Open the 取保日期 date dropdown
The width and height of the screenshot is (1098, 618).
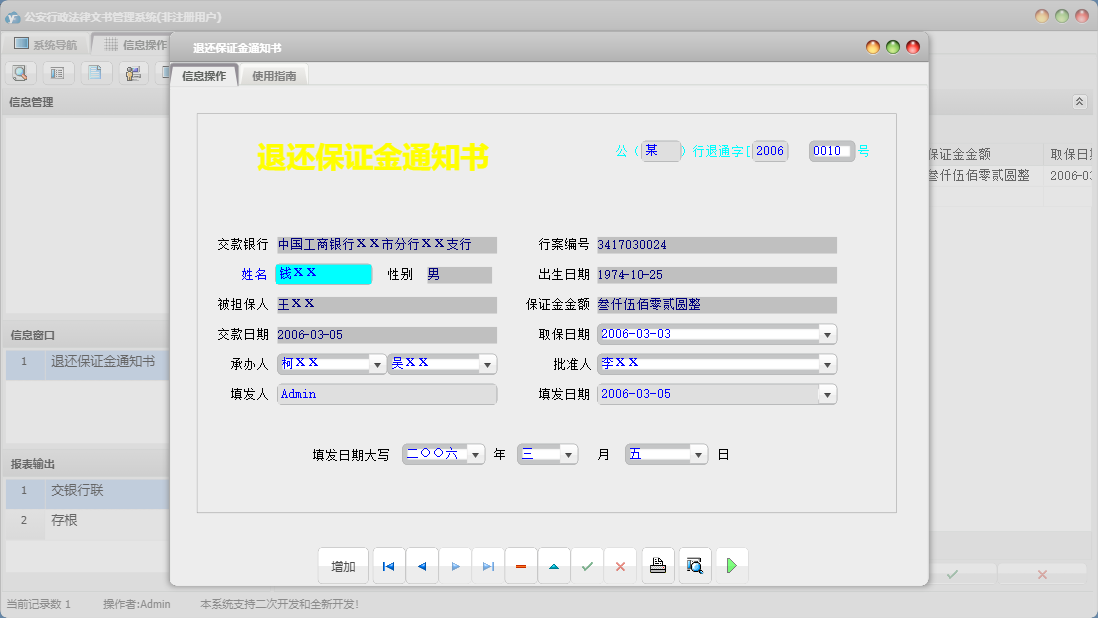coord(827,334)
